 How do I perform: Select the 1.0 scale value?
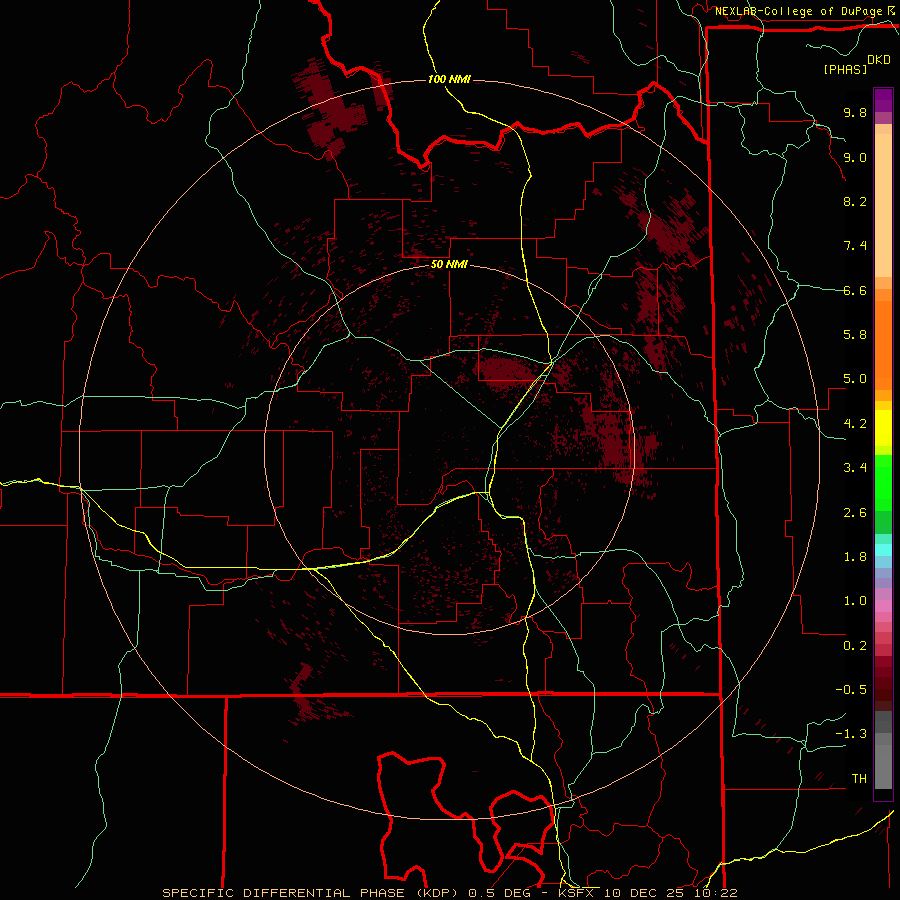click(x=855, y=601)
